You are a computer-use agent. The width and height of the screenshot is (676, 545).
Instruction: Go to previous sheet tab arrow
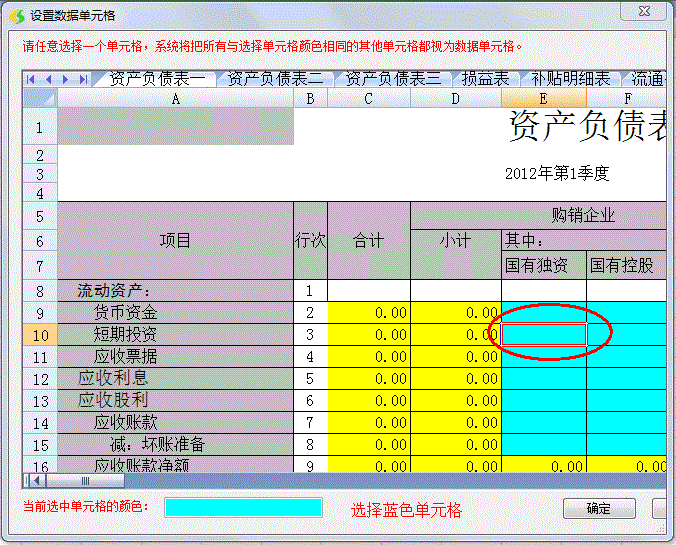(x=48, y=79)
